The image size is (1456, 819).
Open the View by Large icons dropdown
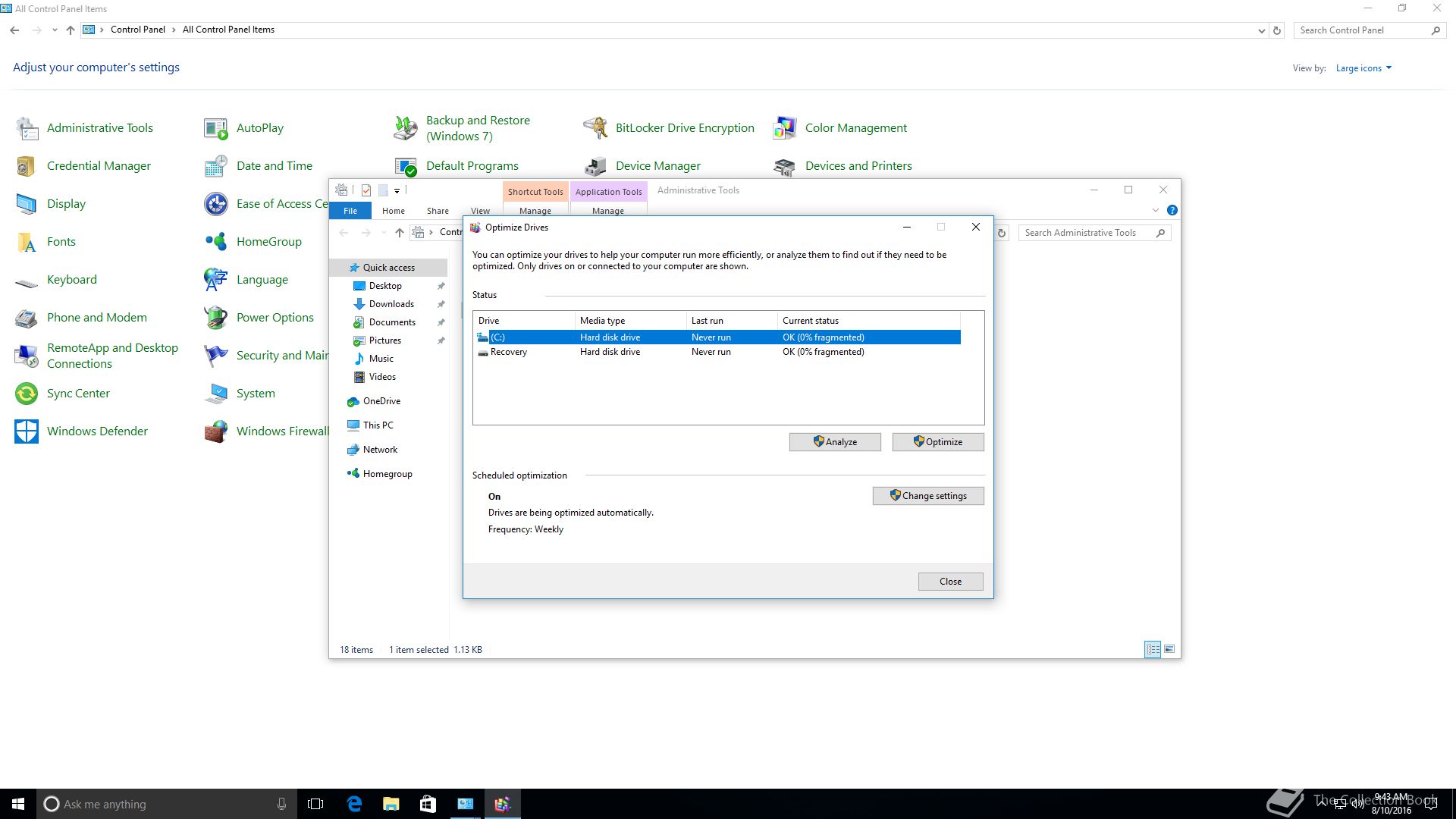(x=1363, y=68)
